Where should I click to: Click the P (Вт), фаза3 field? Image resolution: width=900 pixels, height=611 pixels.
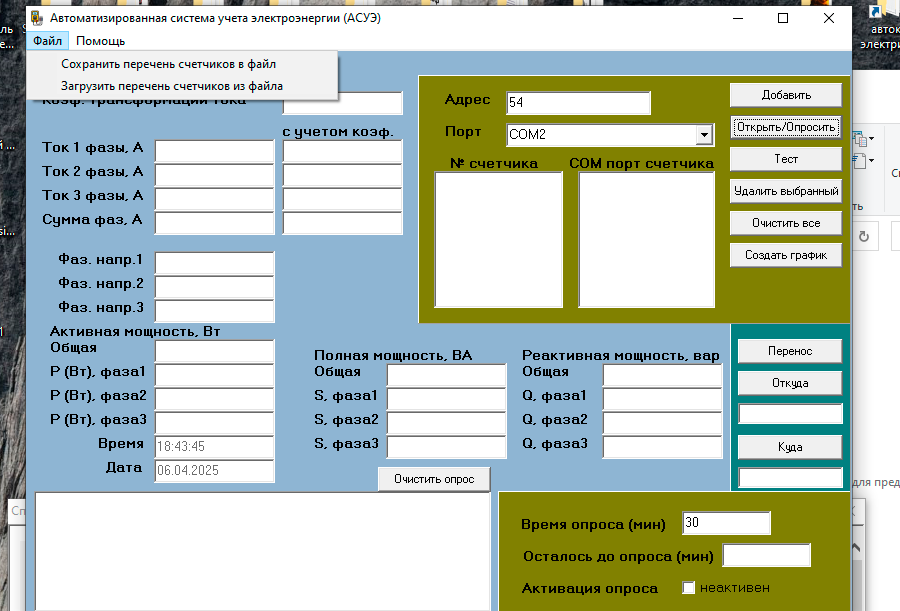click(x=215, y=423)
